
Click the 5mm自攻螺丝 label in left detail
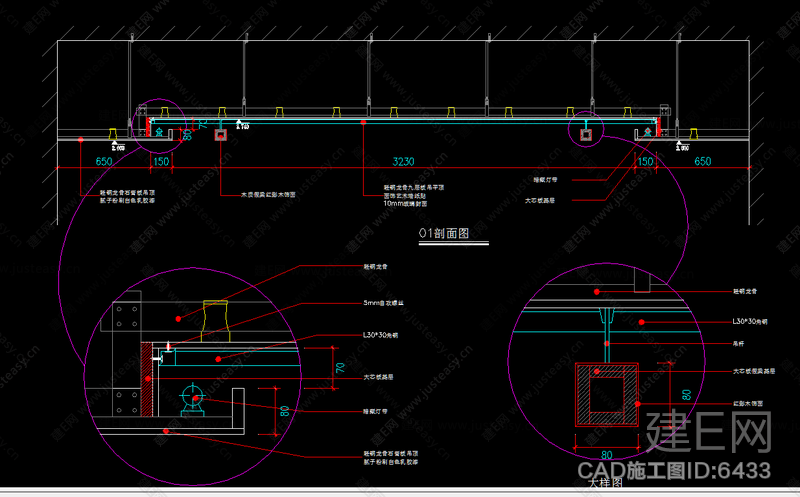pos(383,303)
